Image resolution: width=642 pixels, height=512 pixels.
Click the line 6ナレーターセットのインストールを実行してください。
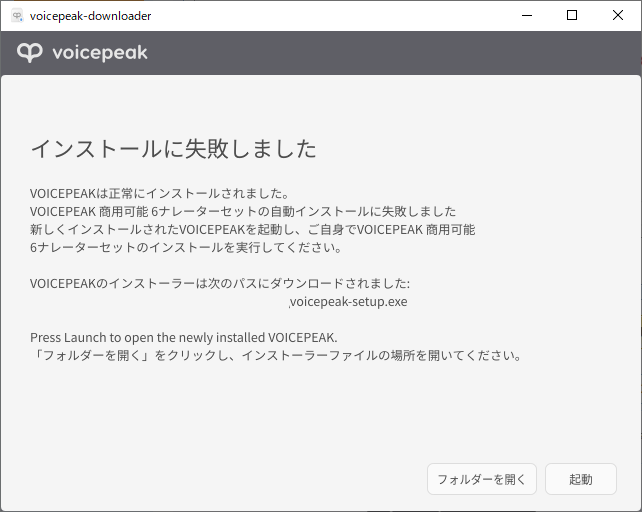click(186, 247)
